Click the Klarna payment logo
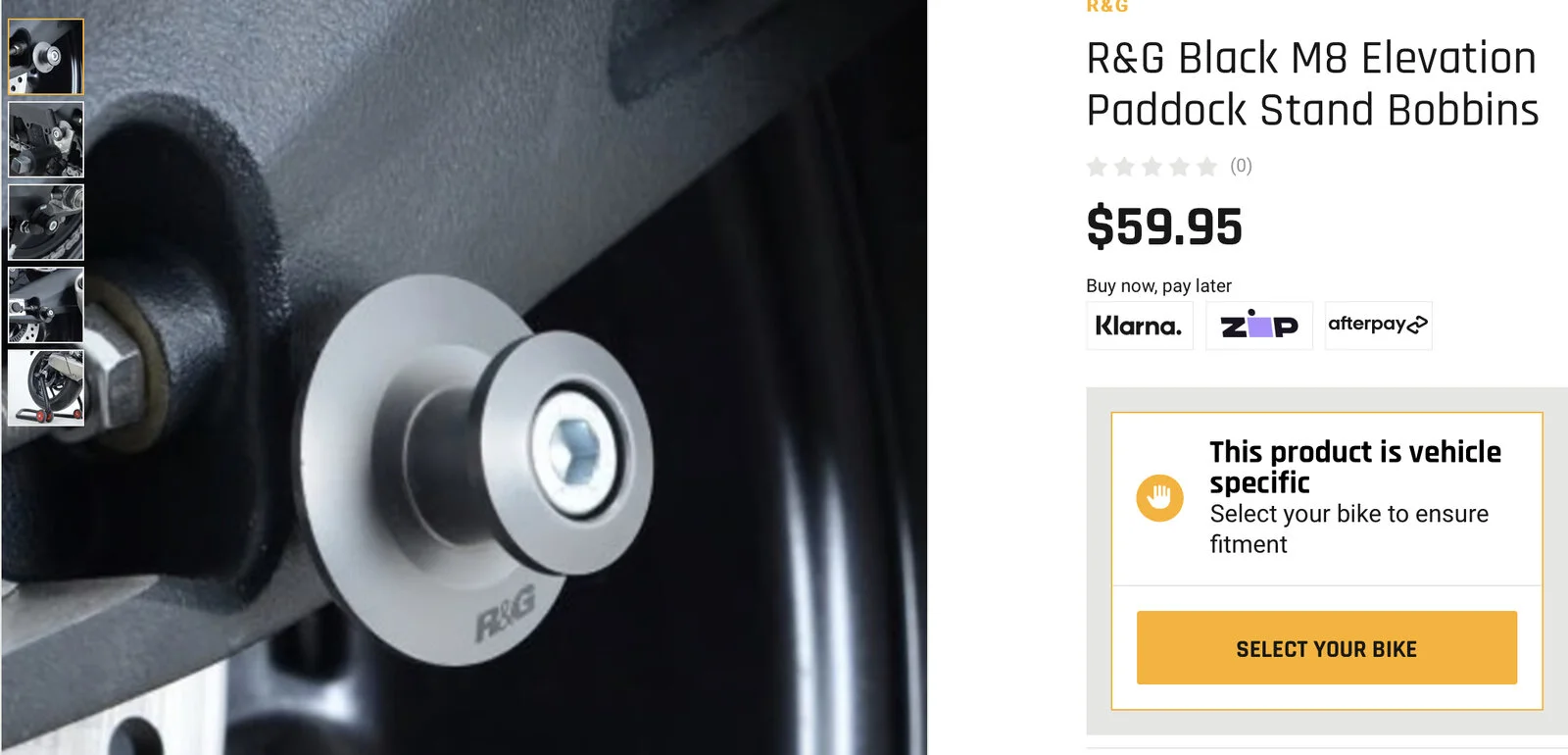 pos(1139,326)
